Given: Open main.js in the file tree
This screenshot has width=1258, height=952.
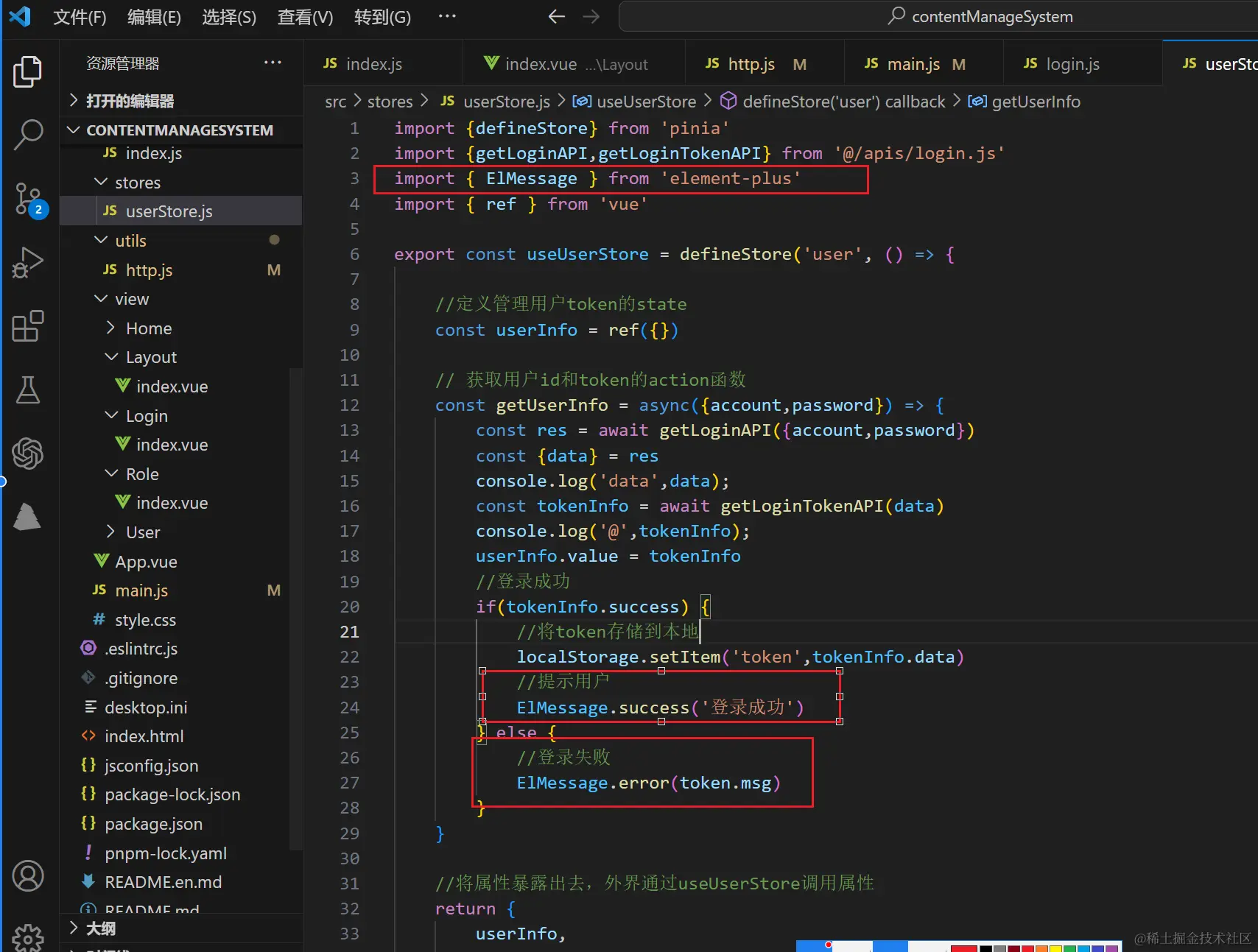Looking at the screenshot, I should click(x=181, y=590).
